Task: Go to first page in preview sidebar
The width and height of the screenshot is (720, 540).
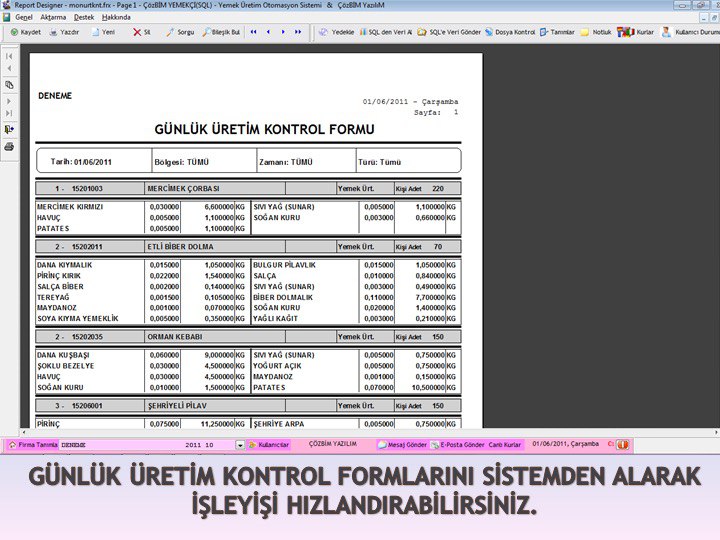Action: click(9, 56)
